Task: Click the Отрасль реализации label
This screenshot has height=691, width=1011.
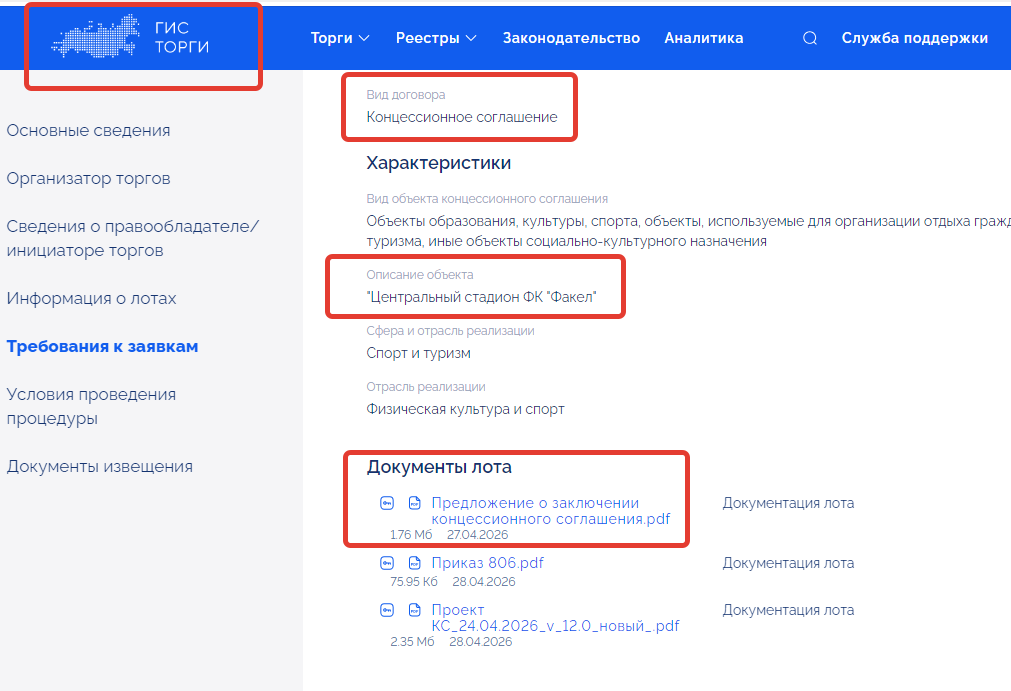Action: pyautogui.click(x=426, y=387)
